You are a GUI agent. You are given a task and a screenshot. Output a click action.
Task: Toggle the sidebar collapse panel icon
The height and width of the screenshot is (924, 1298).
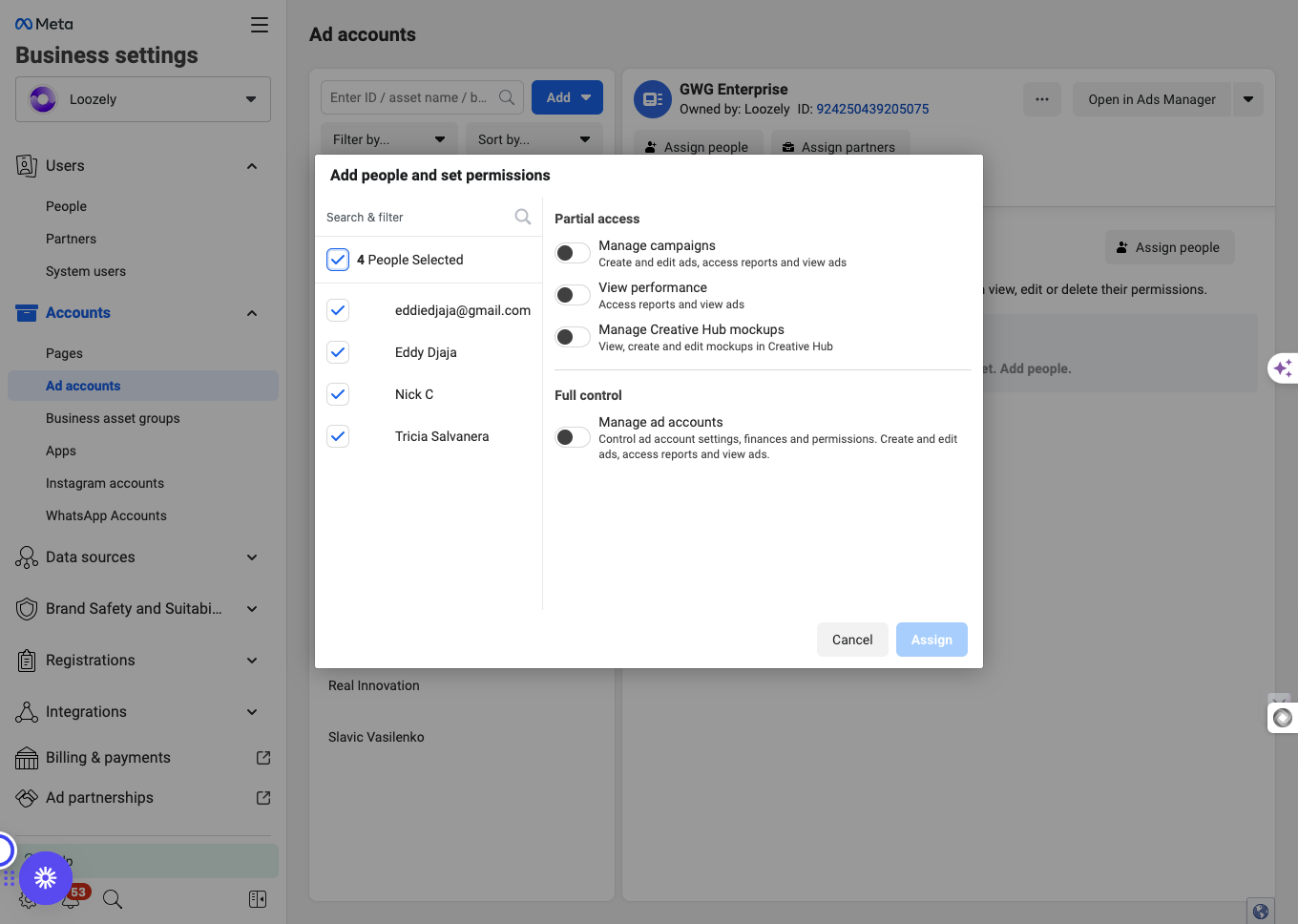[258, 899]
